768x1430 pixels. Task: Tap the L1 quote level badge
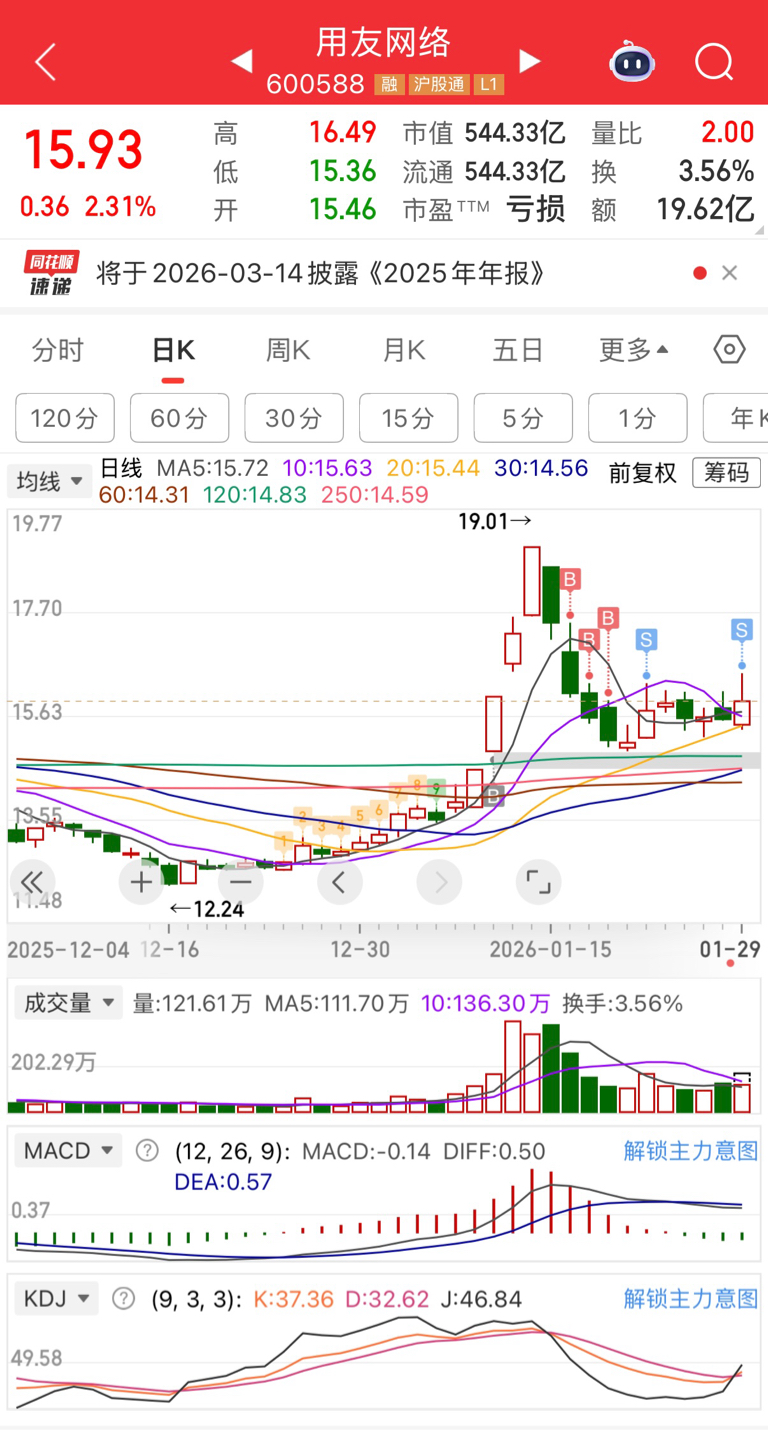tap(489, 85)
